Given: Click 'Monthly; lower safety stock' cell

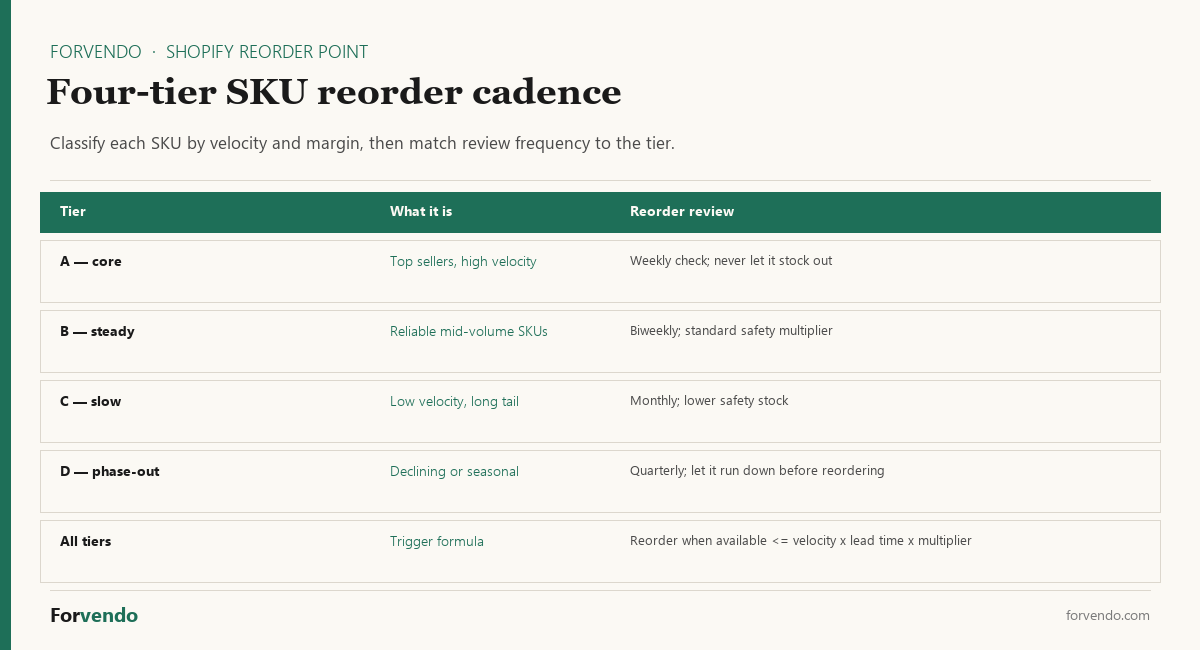Looking at the screenshot, I should [x=709, y=401].
